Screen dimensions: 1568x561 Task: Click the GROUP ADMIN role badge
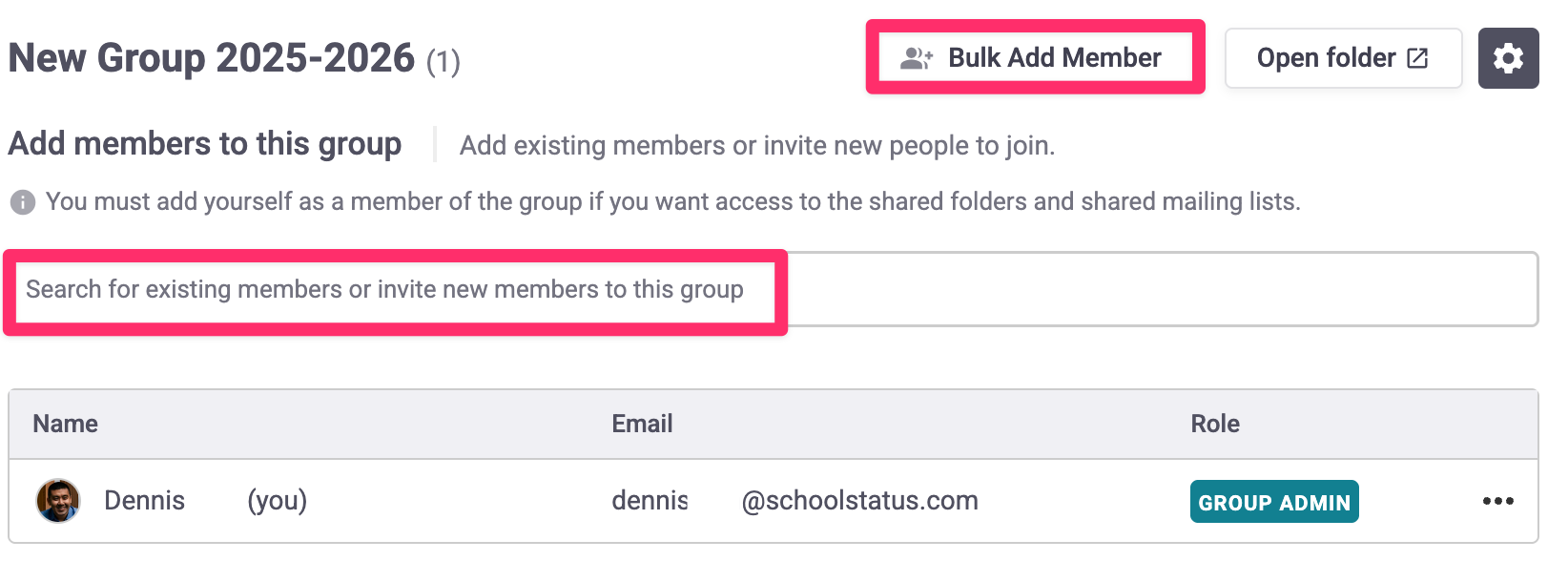pyautogui.click(x=1273, y=502)
